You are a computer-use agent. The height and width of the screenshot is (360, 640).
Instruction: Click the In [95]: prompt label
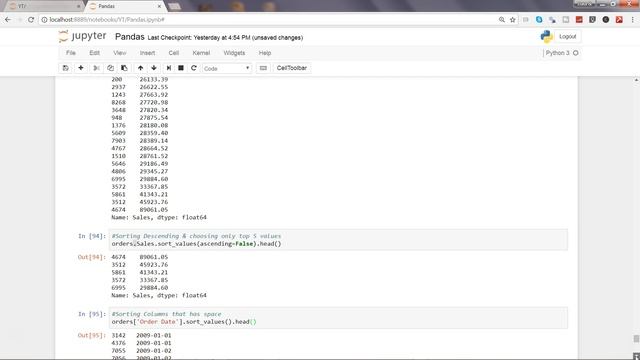(x=92, y=314)
